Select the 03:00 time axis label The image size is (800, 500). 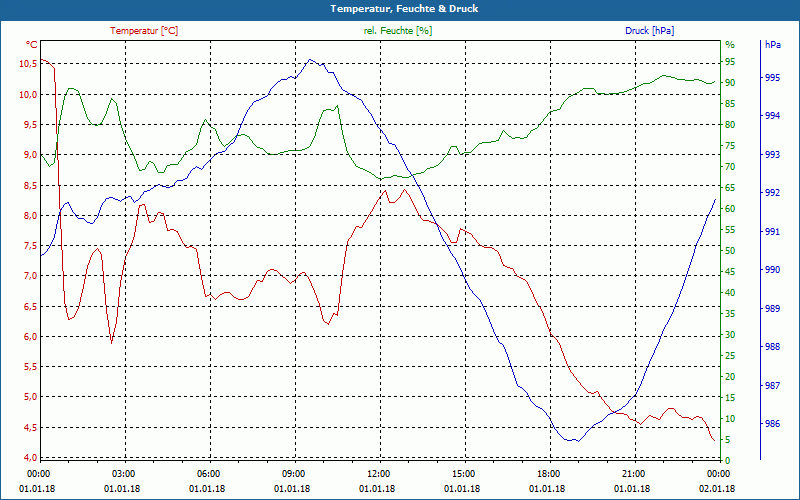[x=123, y=473]
